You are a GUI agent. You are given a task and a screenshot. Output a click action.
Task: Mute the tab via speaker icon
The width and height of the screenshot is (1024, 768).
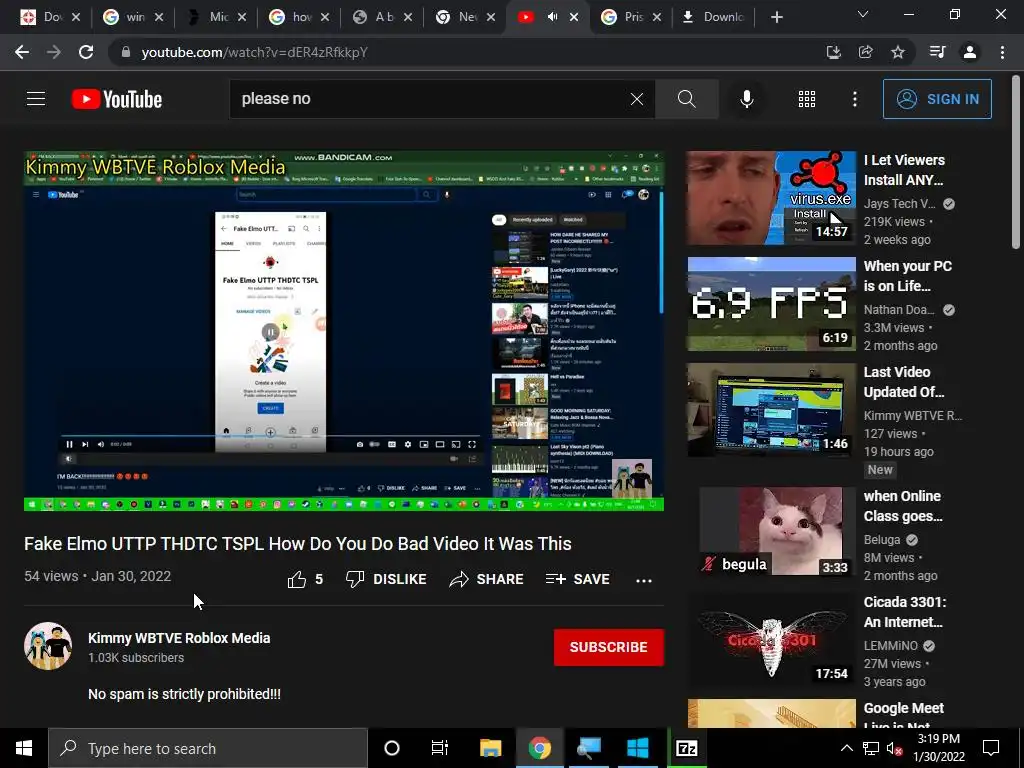point(552,17)
